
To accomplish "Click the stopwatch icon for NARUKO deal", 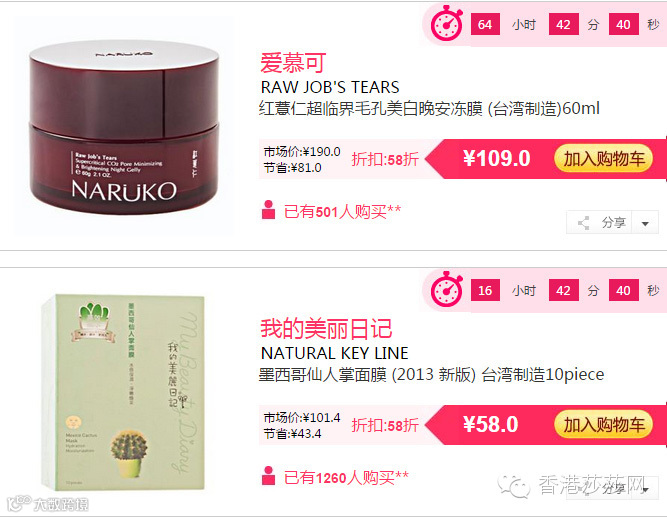I will (x=447, y=23).
